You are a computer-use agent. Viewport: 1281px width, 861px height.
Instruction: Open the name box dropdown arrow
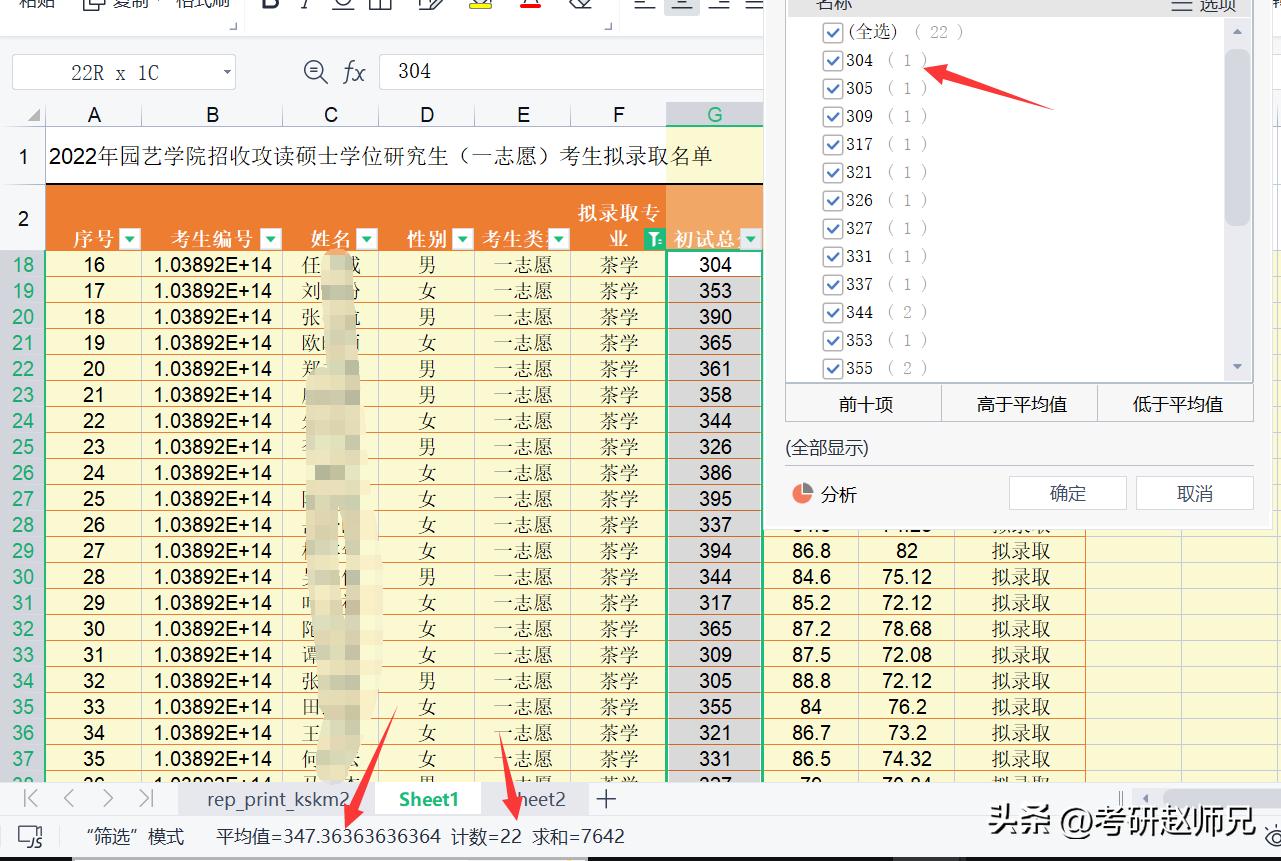click(227, 71)
